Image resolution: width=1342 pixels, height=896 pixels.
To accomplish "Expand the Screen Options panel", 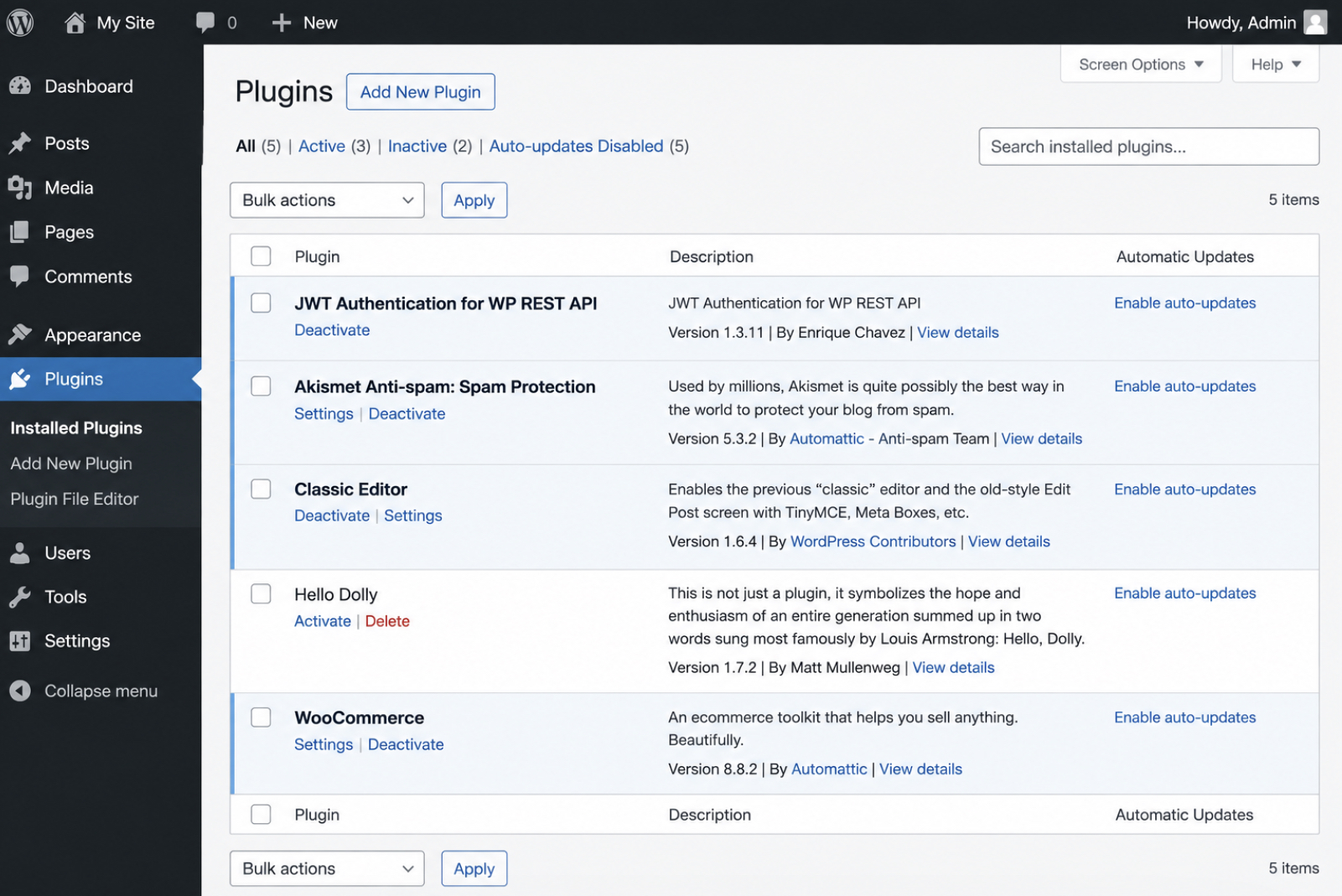I will 1141,65.
